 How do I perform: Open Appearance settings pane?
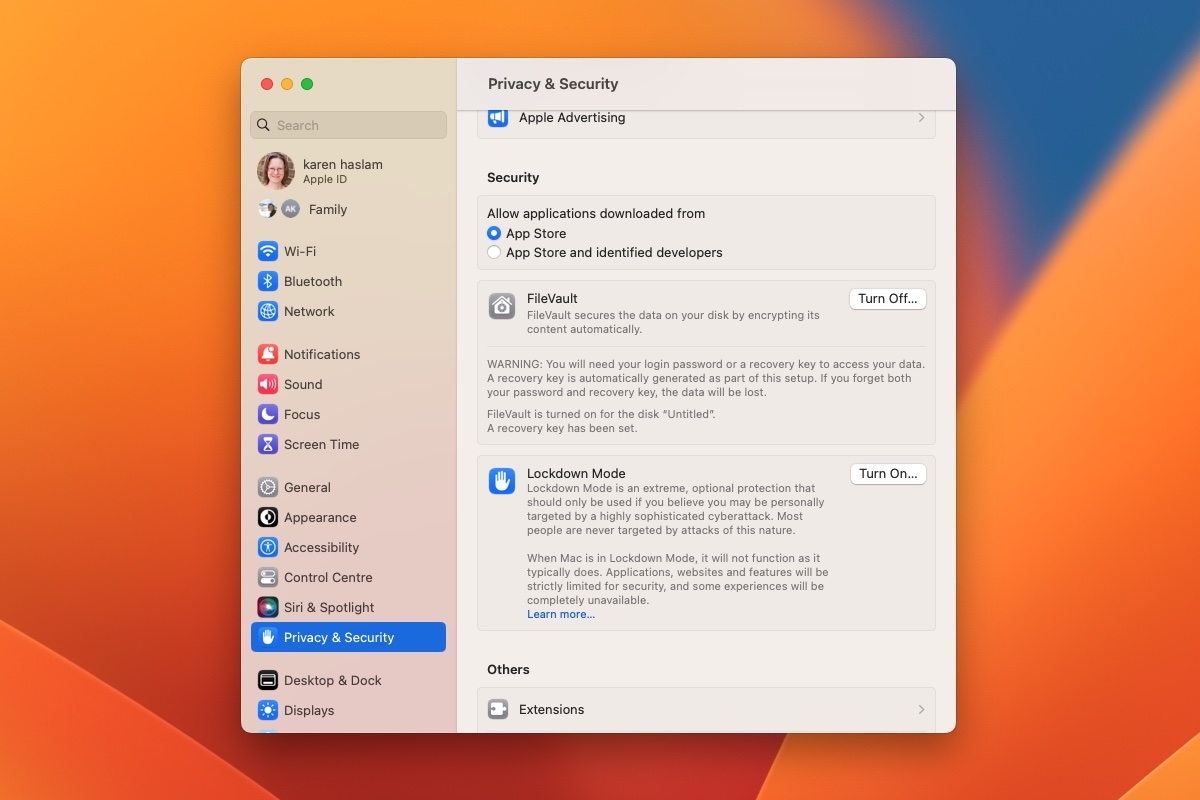pos(348,517)
